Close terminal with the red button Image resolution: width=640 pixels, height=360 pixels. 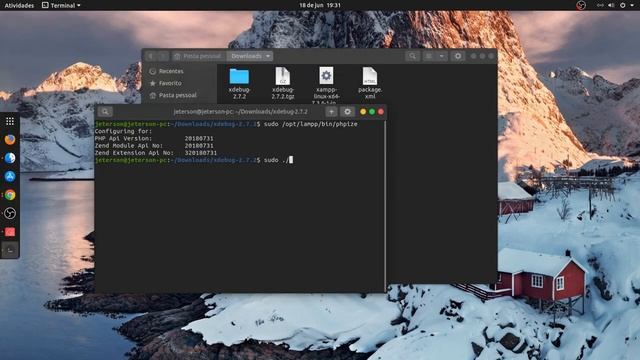(x=381, y=111)
